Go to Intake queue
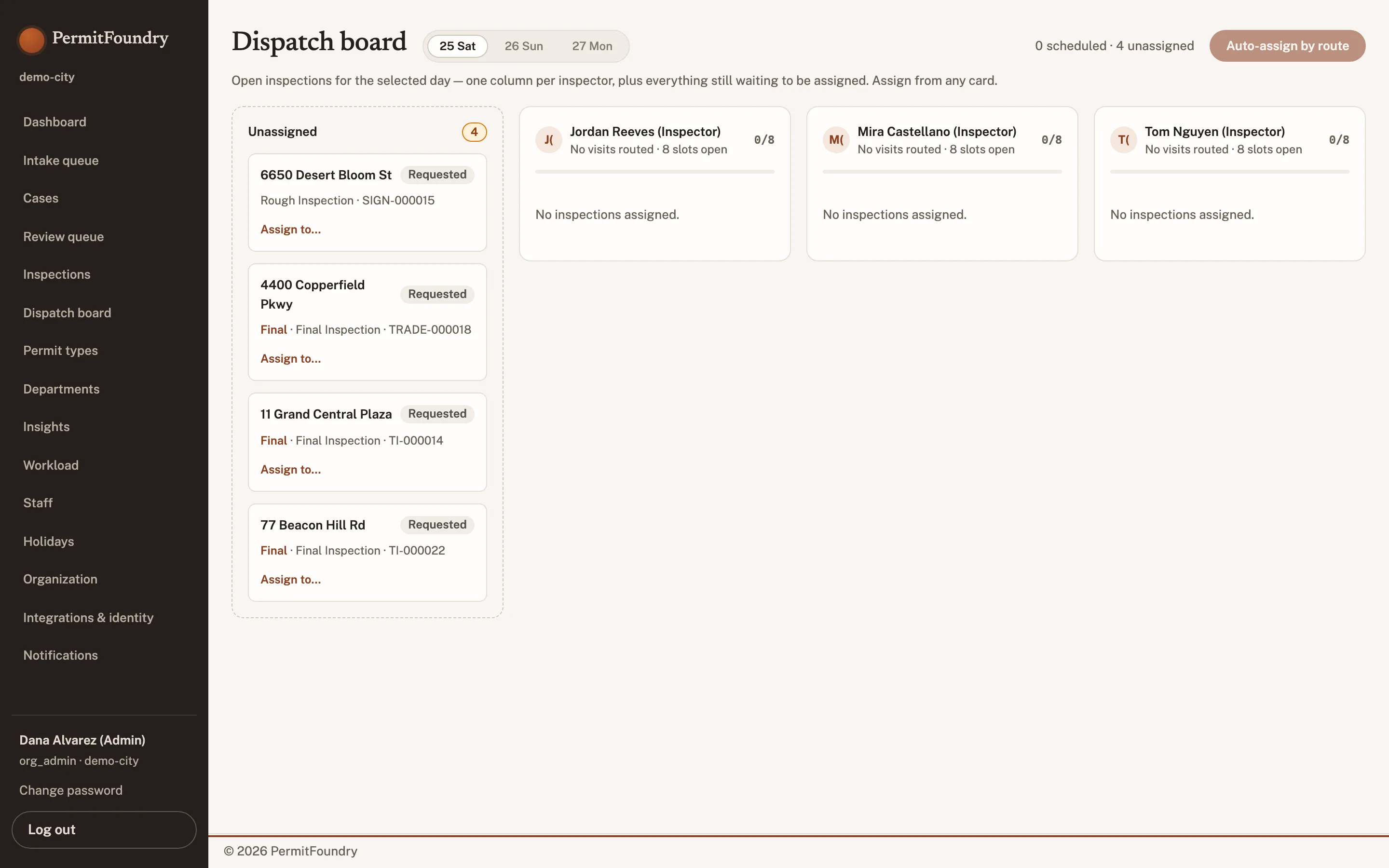Image resolution: width=1389 pixels, height=868 pixels. pos(61,161)
